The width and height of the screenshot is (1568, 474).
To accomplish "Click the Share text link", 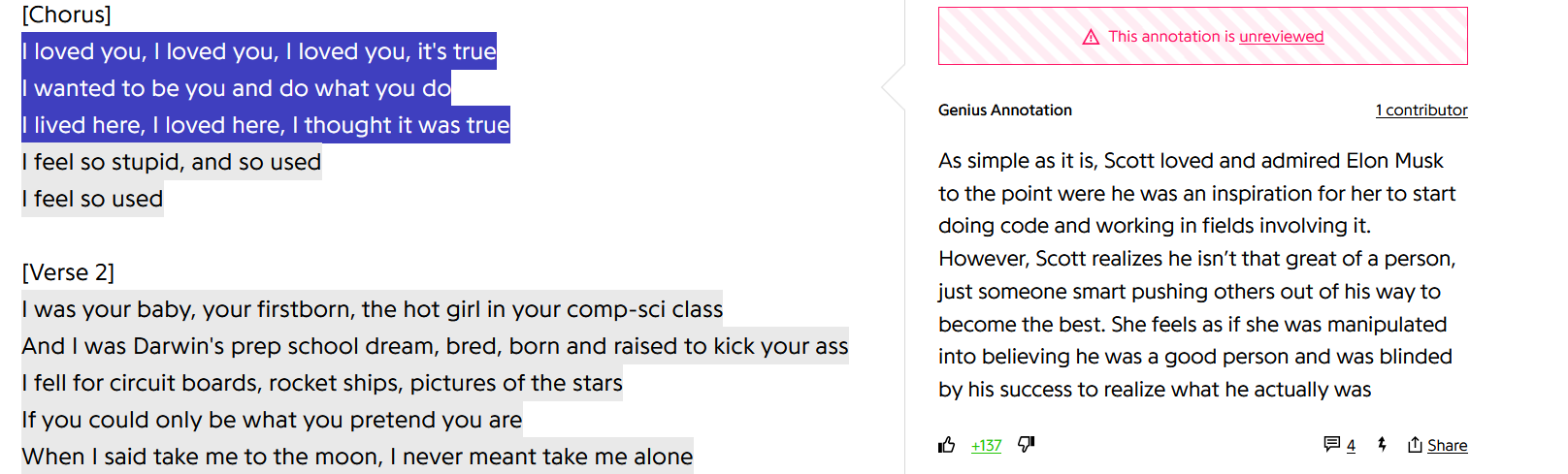I will [x=1447, y=446].
